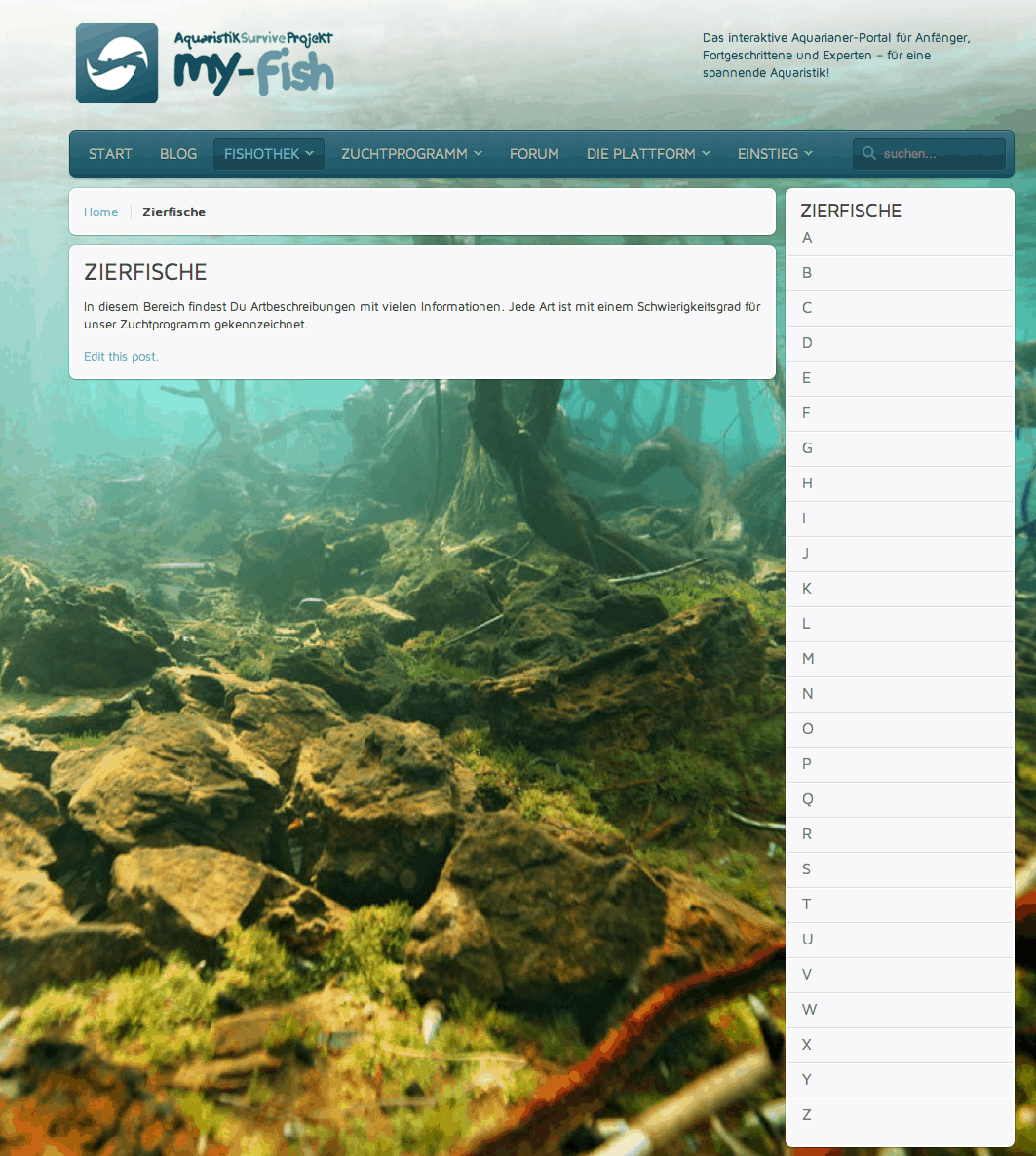Click the Home breadcrumb link
The height and width of the screenshot is (1156, 1036).
tap(100, 212)
